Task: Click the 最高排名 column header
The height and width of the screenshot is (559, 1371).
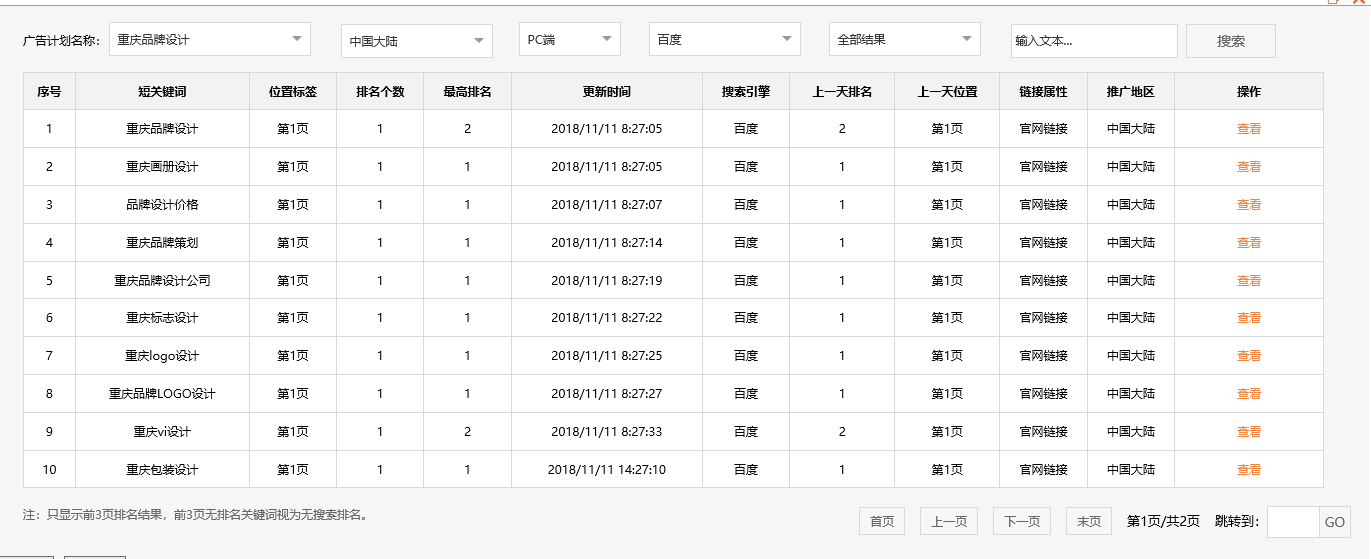Action: pos(467,92)
